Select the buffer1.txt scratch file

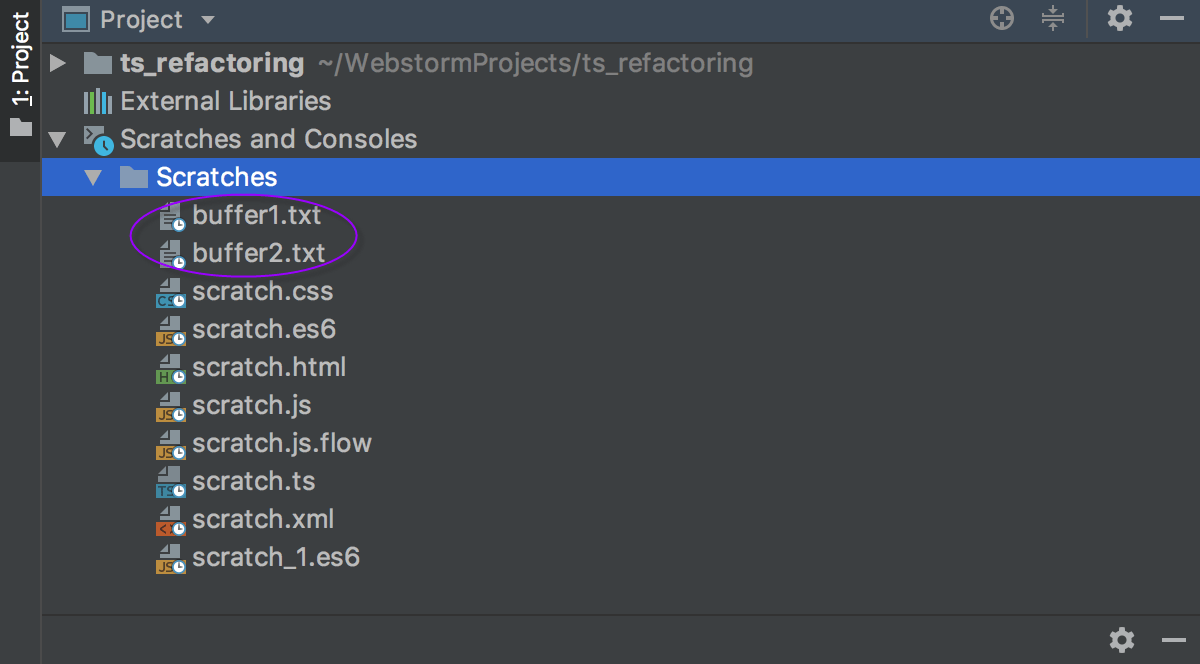(x=257, y=215)
